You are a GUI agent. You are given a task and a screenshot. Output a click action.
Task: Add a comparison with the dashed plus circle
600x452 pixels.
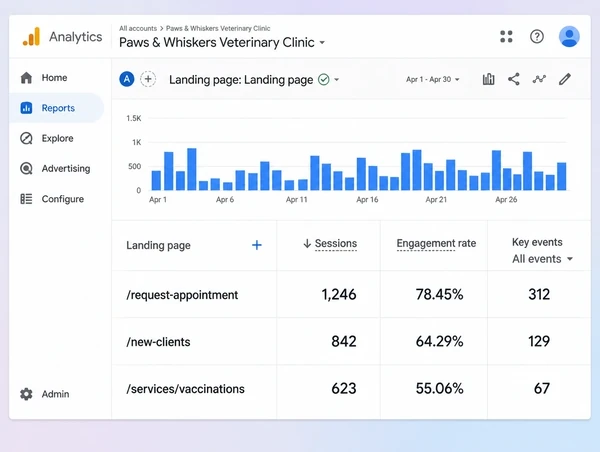148,79
